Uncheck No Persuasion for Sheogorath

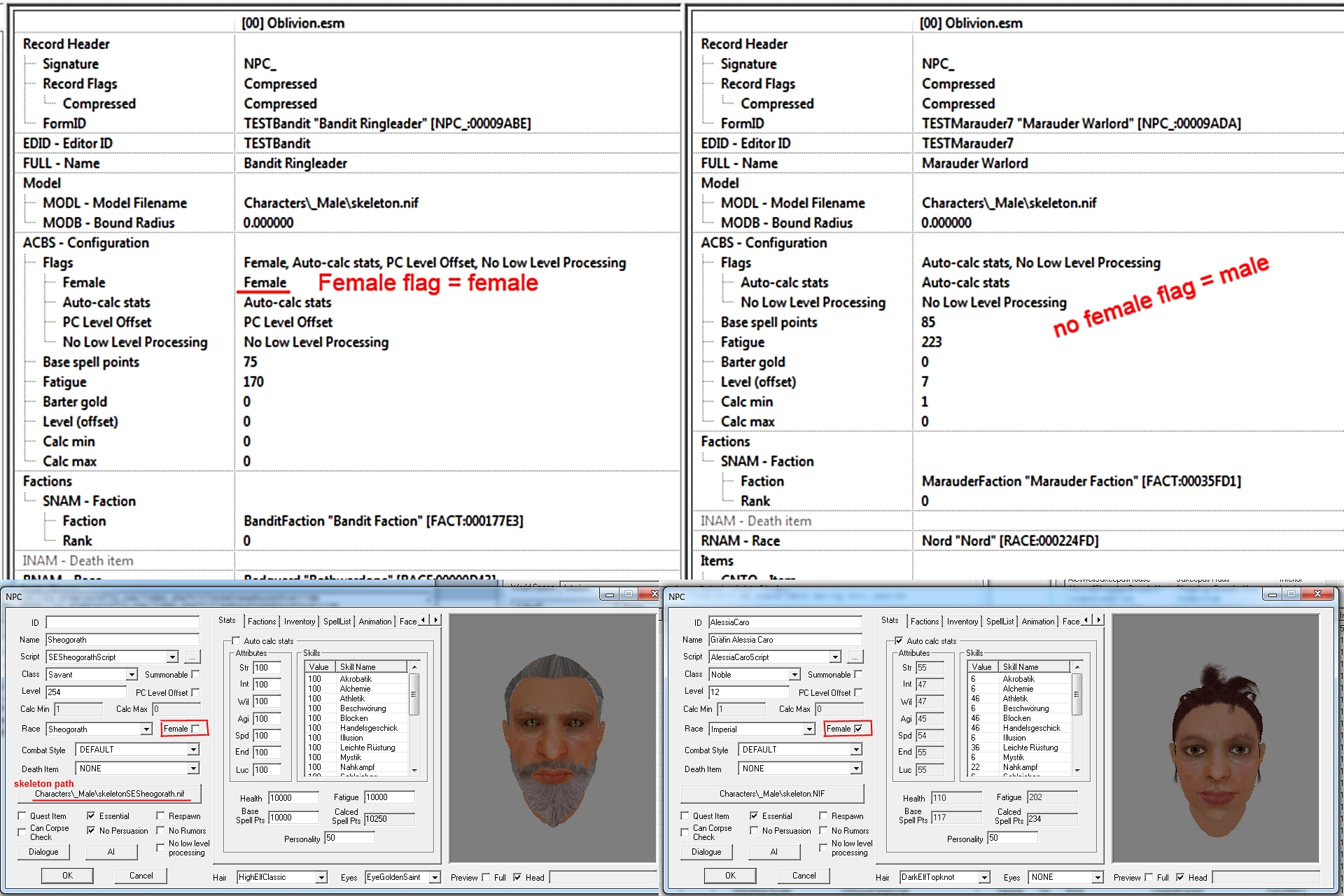[91, 830]
